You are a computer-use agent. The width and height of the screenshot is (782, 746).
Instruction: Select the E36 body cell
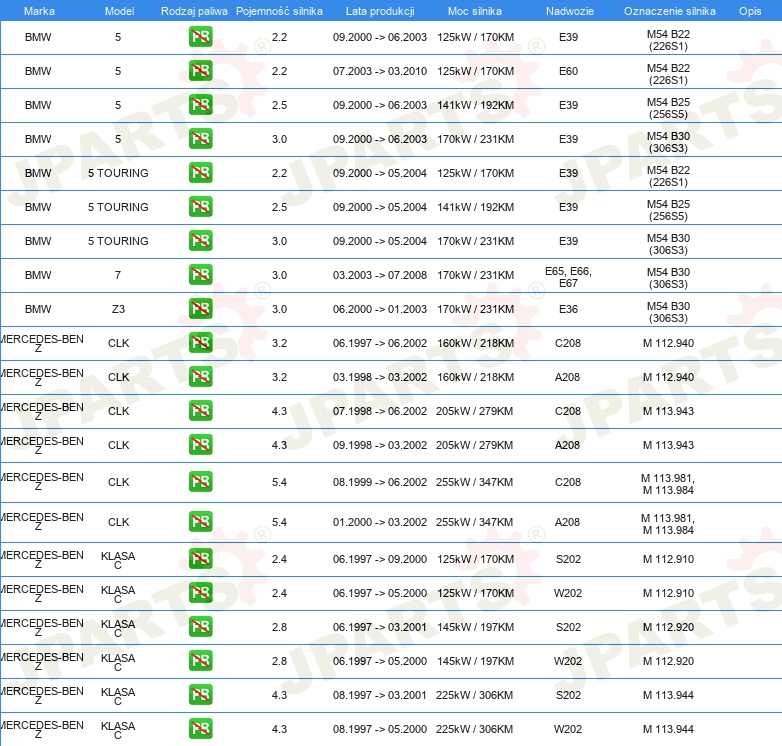click(568, 309)
